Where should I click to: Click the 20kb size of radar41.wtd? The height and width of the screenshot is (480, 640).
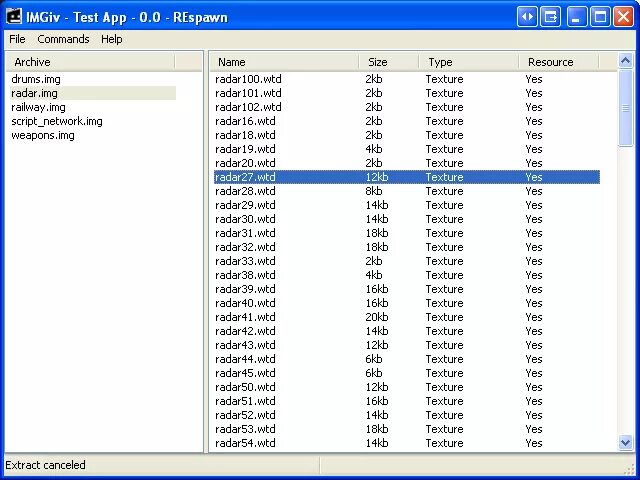(377, 317)
